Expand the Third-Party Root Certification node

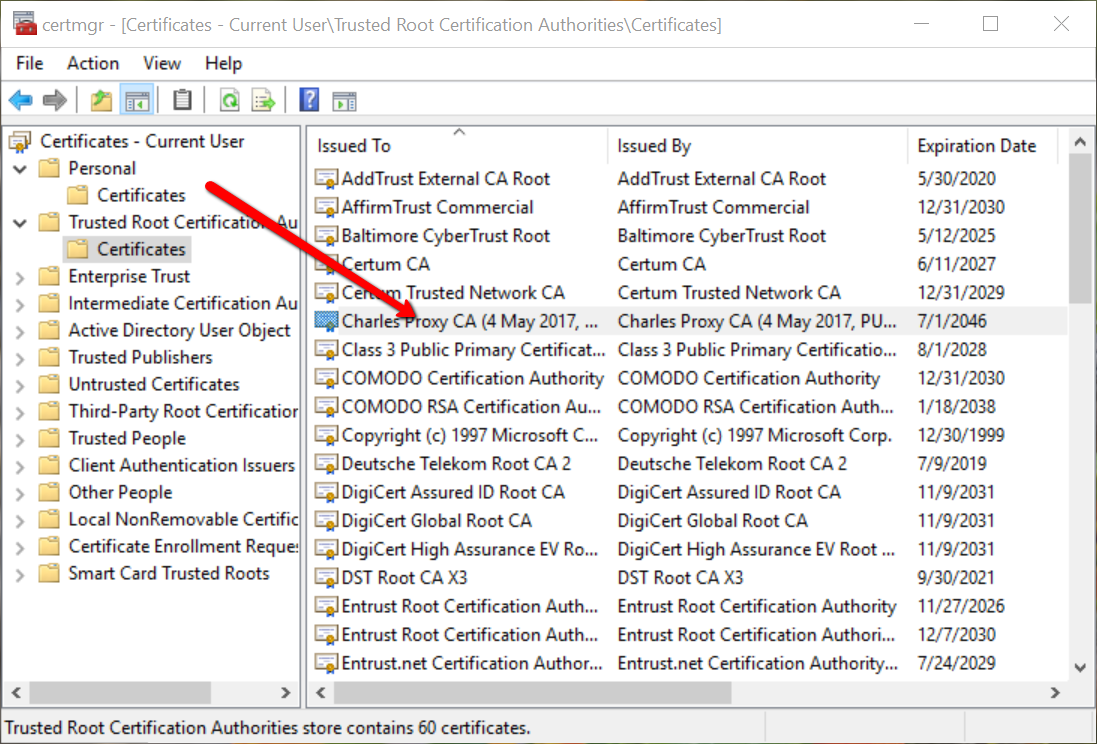pos(20,412)
